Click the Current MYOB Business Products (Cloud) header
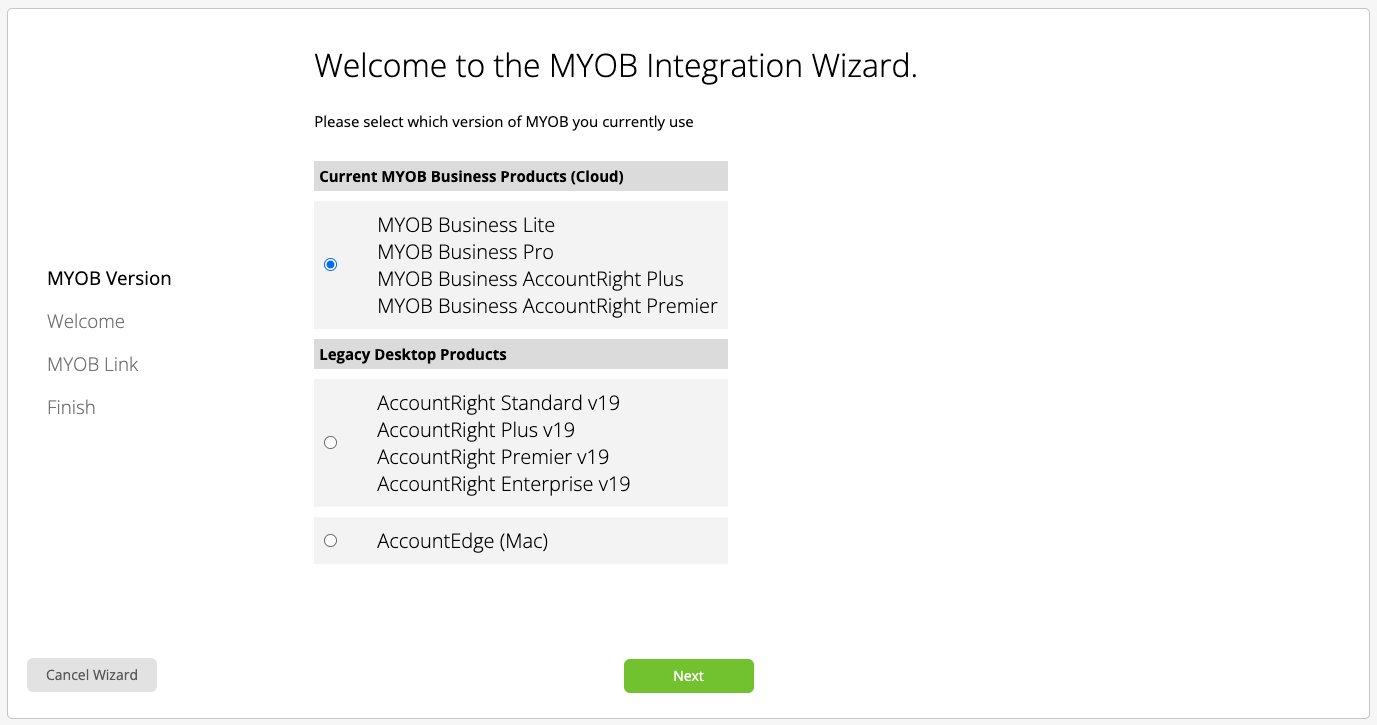 coord(471,176)
